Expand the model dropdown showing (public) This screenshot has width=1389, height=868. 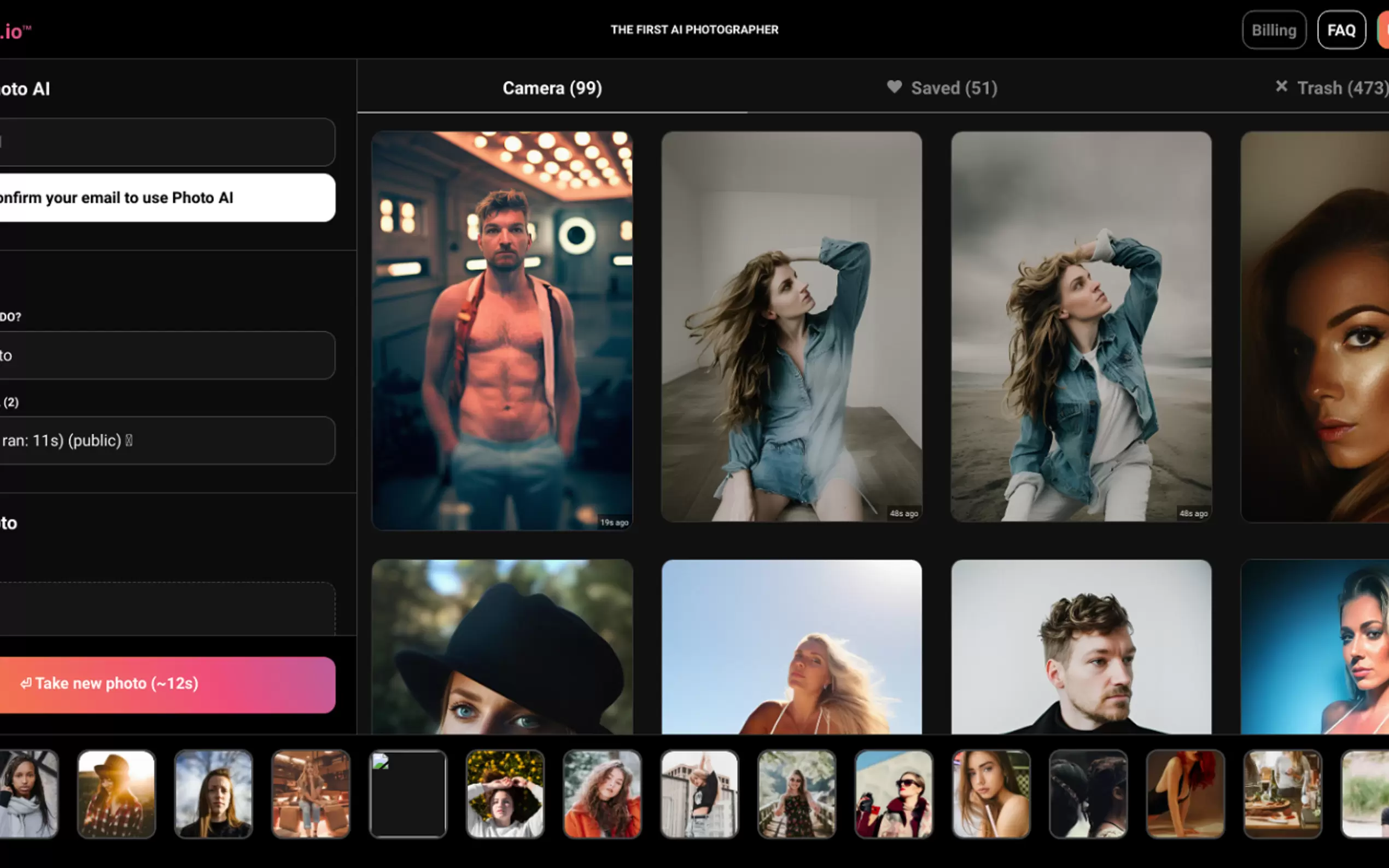[167, 441]
